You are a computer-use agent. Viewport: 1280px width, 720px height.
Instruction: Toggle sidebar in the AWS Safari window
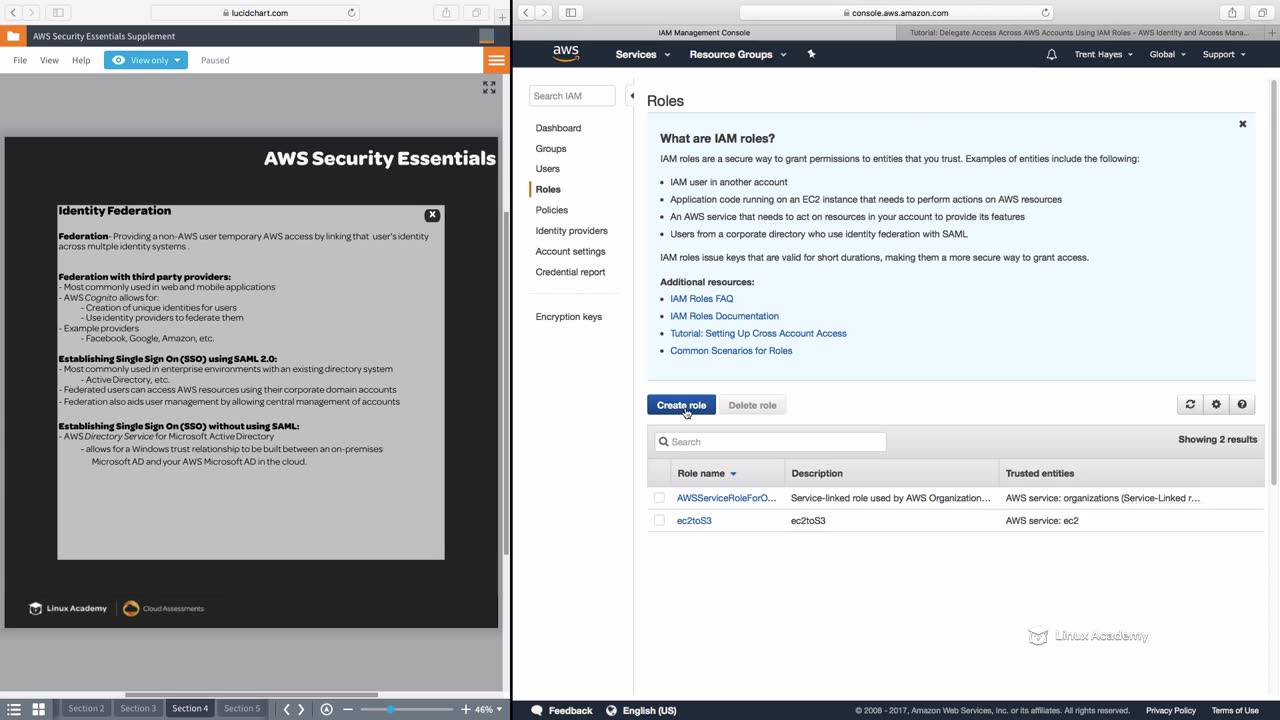pyautogui.click(x=571, y=13)
